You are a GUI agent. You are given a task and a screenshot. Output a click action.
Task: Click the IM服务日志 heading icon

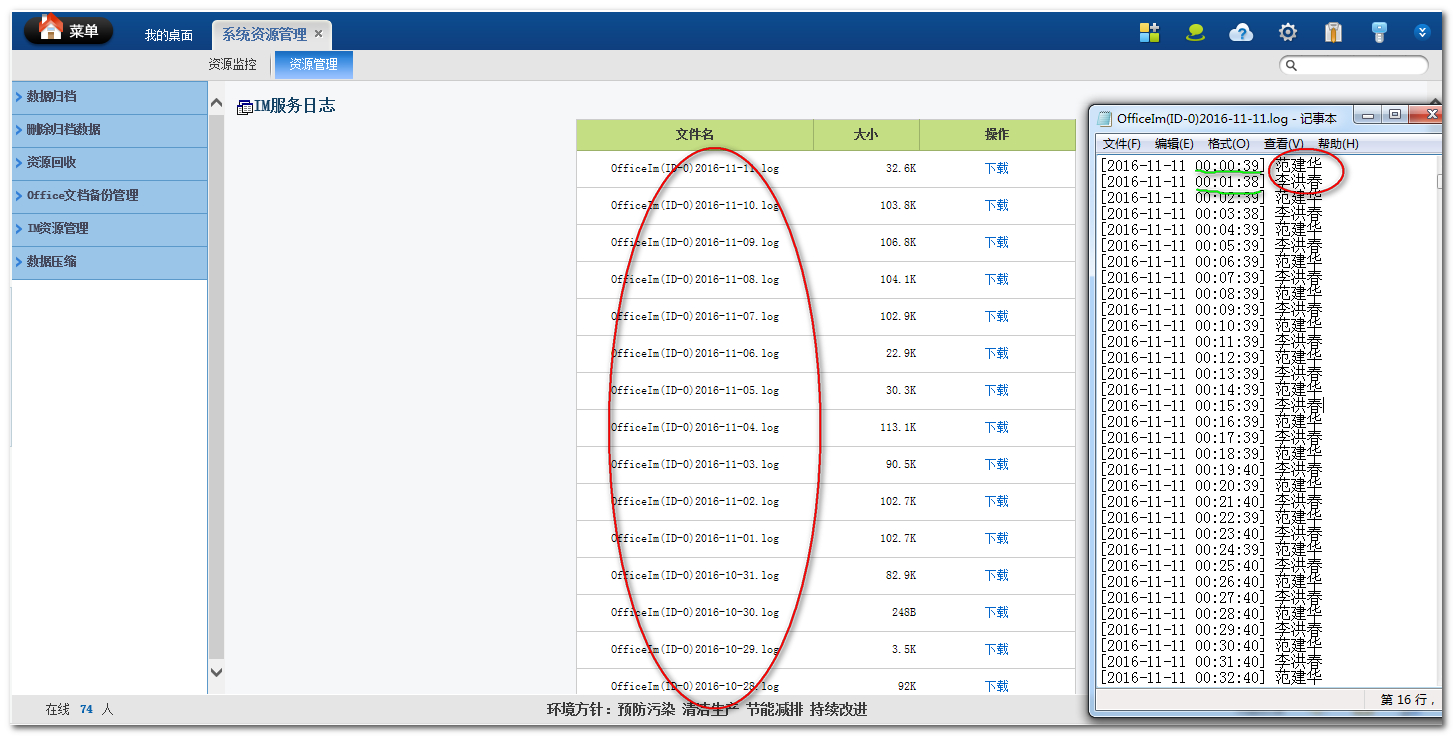point(244,107)
